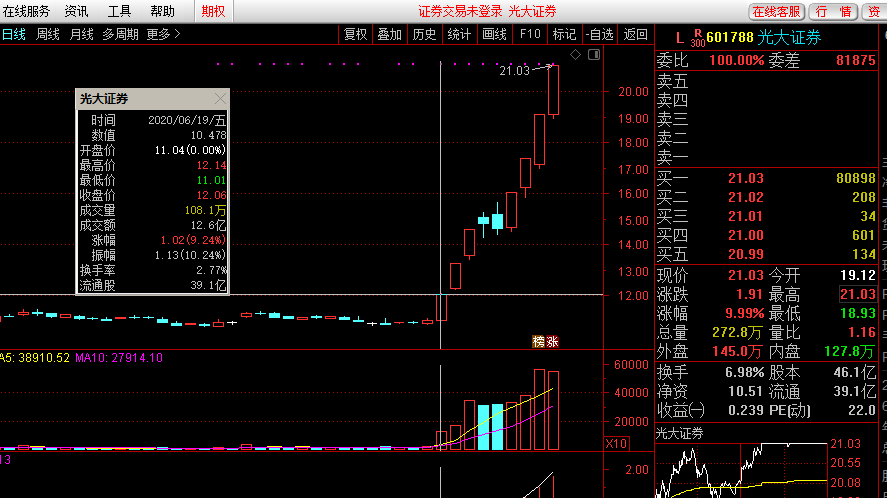Click the 证券交易未登录 title text
The image size is (887, 498).
460,11
